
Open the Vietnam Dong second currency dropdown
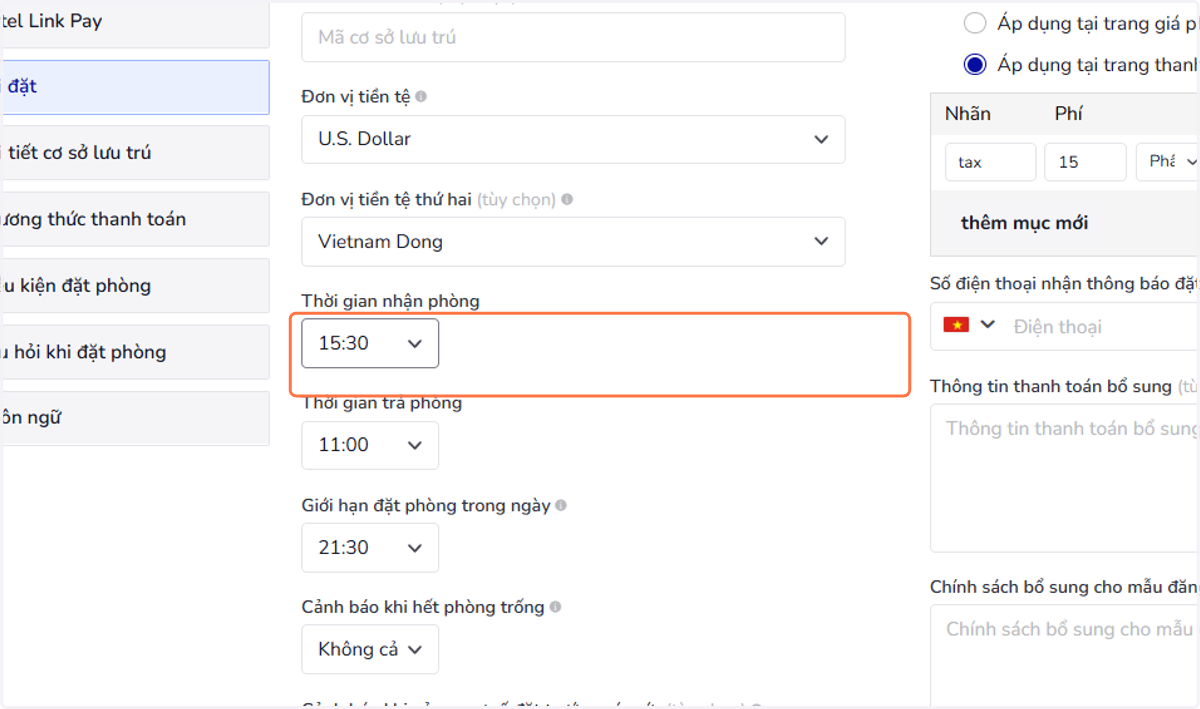(x=573, y=241)
